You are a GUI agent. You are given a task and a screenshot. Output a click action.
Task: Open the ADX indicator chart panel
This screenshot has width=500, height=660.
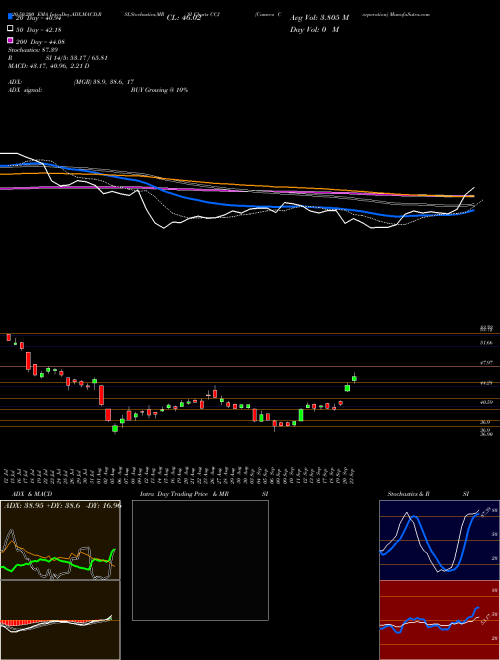click(x=60, y=540)
